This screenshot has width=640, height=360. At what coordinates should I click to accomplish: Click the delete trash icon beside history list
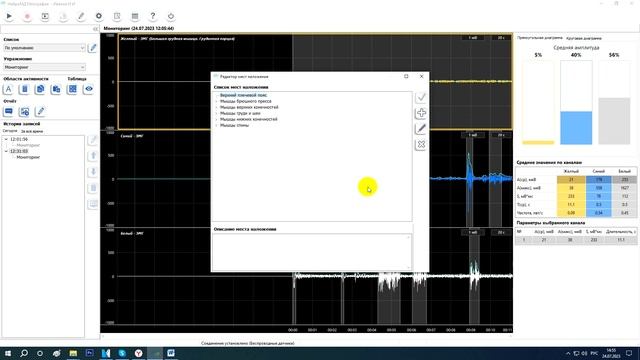tap(93, 188)
